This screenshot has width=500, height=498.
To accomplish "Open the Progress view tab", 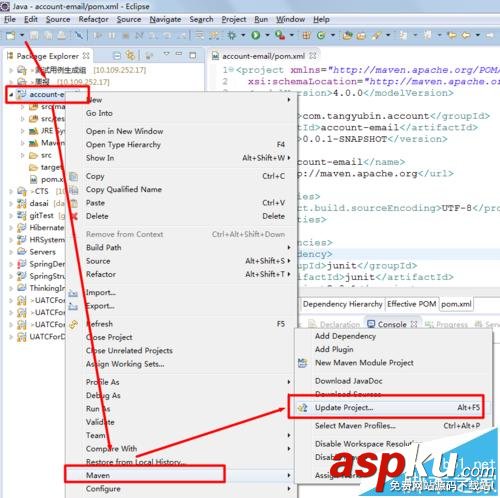I will [x=447, y=324].
